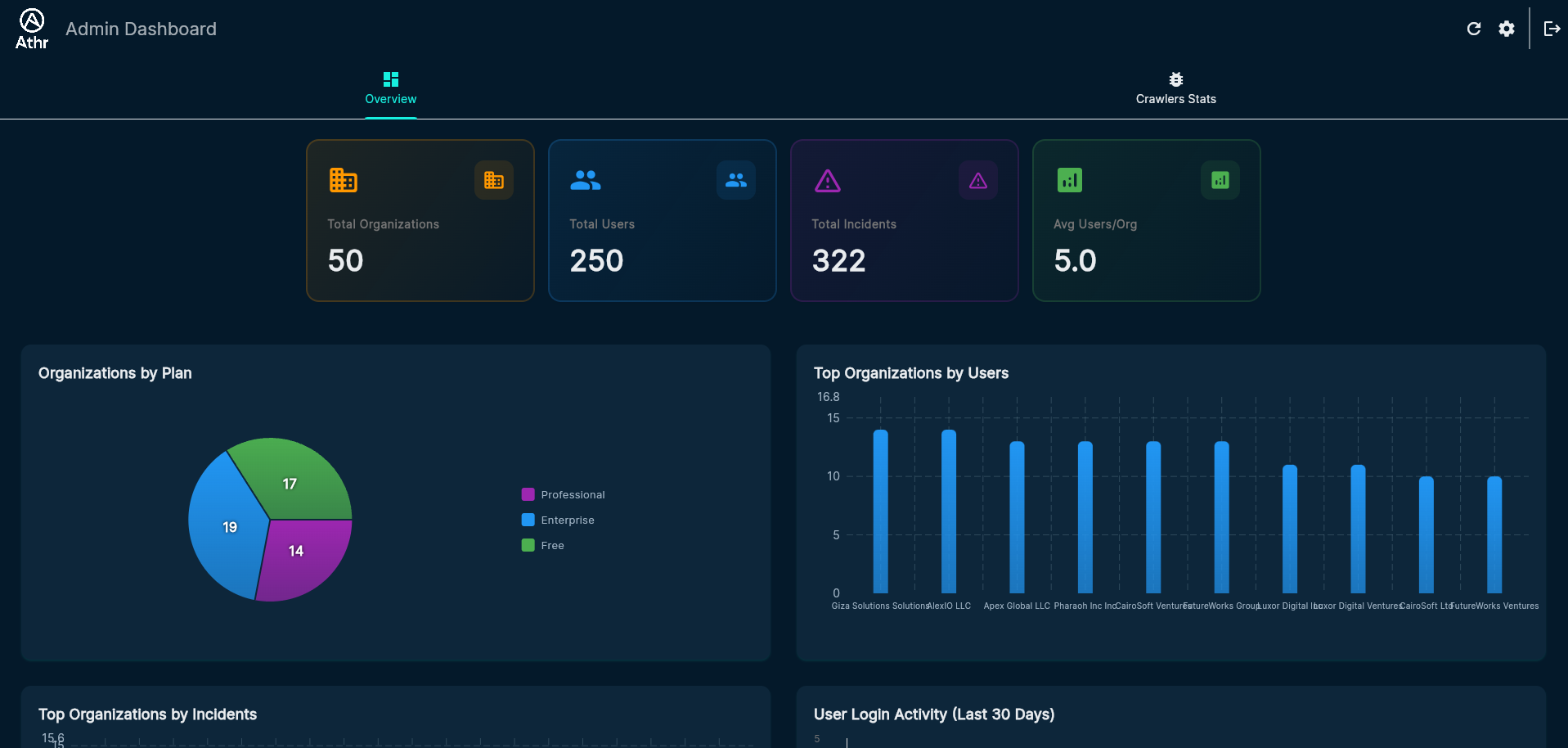Toggle Enterprise legend entry in pie chart

(558, 520)
